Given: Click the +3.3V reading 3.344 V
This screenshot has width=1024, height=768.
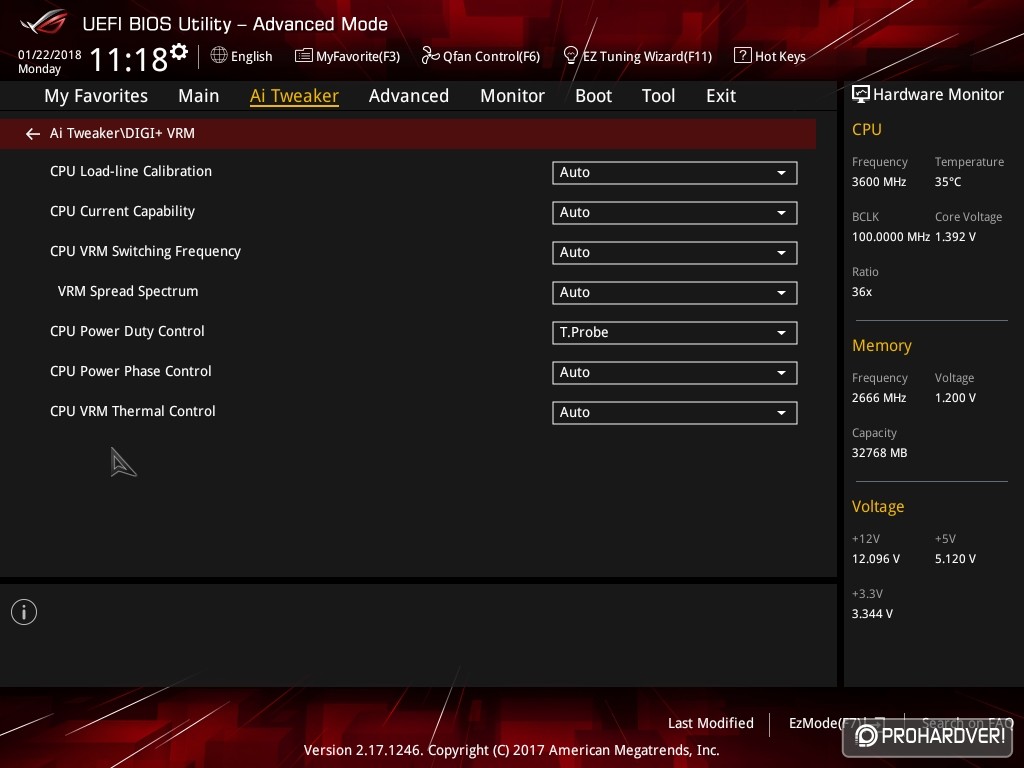Looking at the screenshot, I should (x=872, y=614).
